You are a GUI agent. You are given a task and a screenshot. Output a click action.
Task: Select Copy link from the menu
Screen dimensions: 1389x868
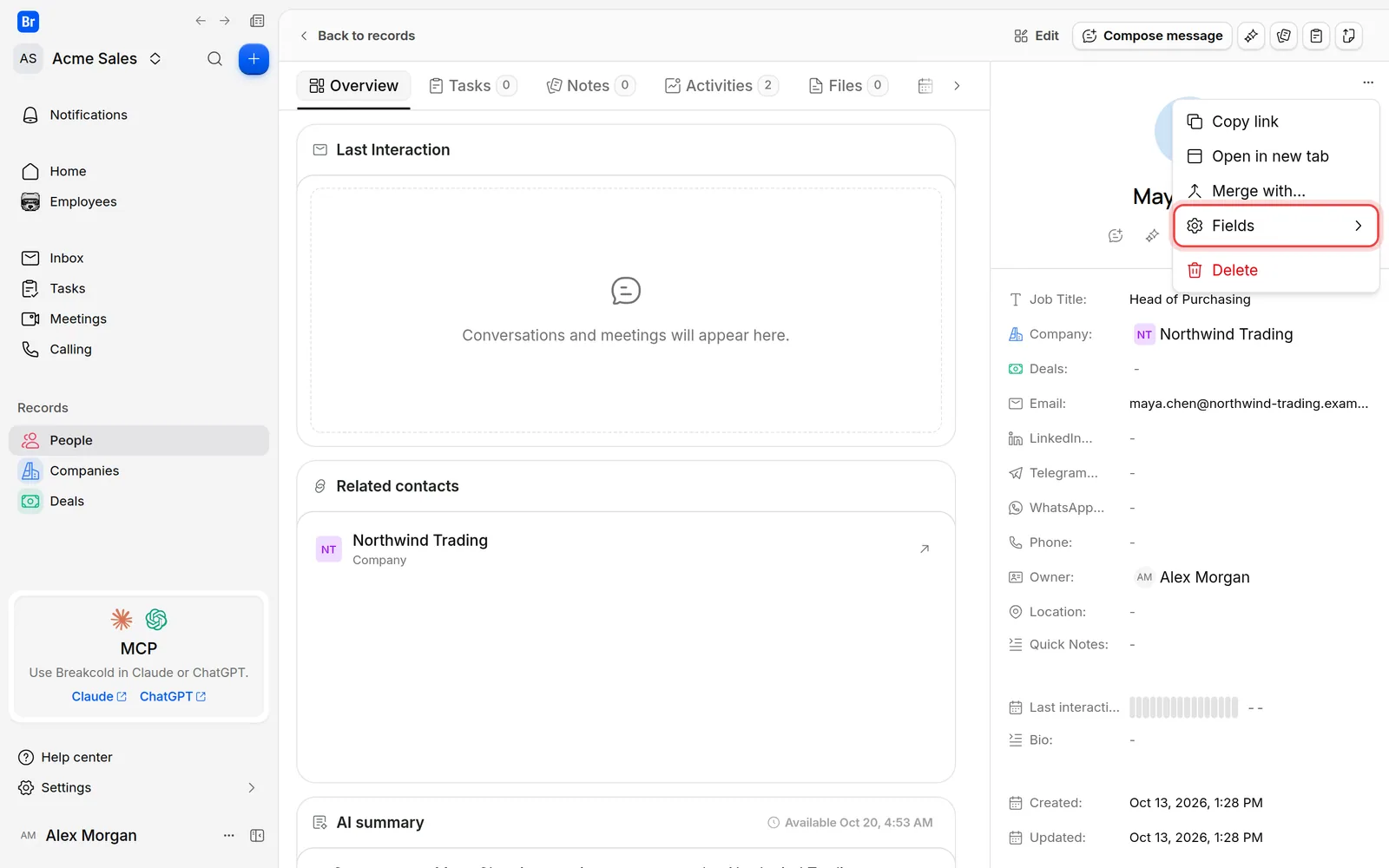1275,122
